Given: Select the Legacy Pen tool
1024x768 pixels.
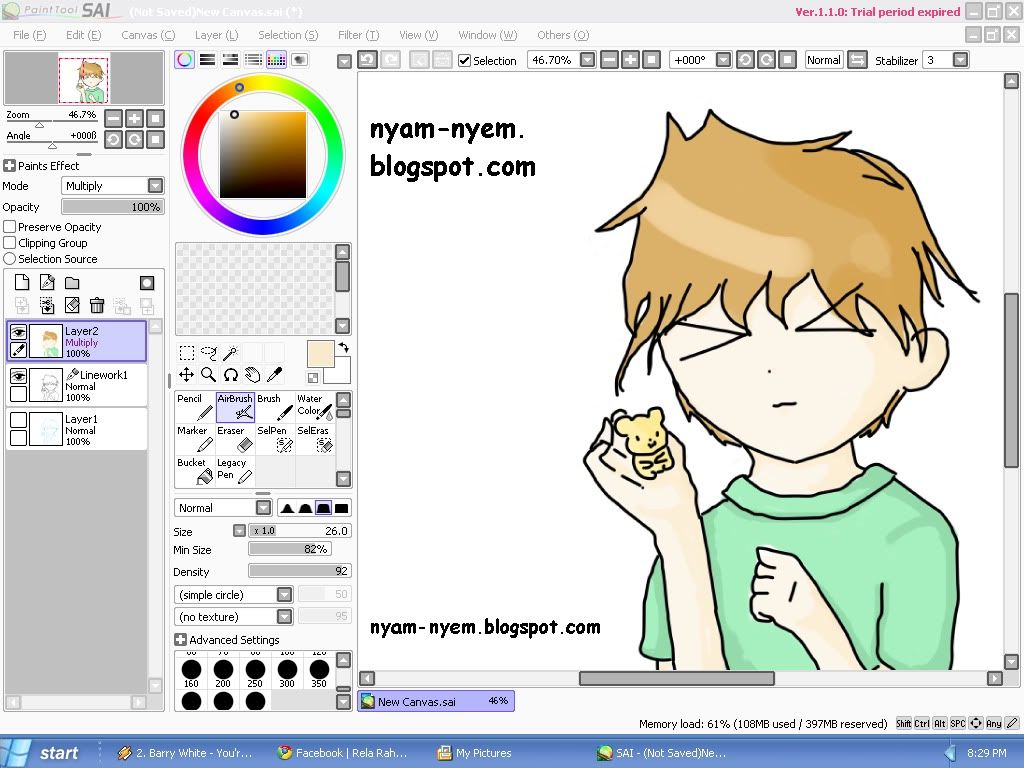Looking at the screenshot, I should (x=235, y=471).
